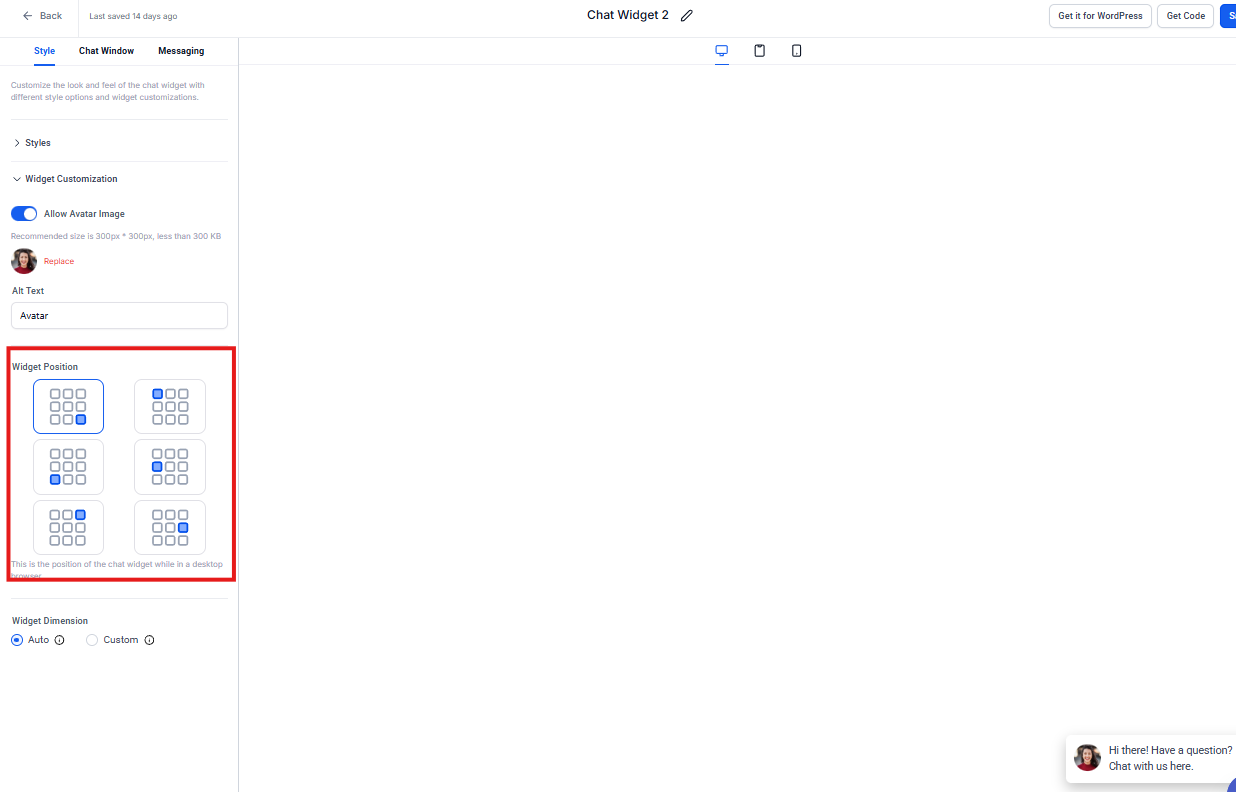Pick middle-right widget position option

pos(170,527)
